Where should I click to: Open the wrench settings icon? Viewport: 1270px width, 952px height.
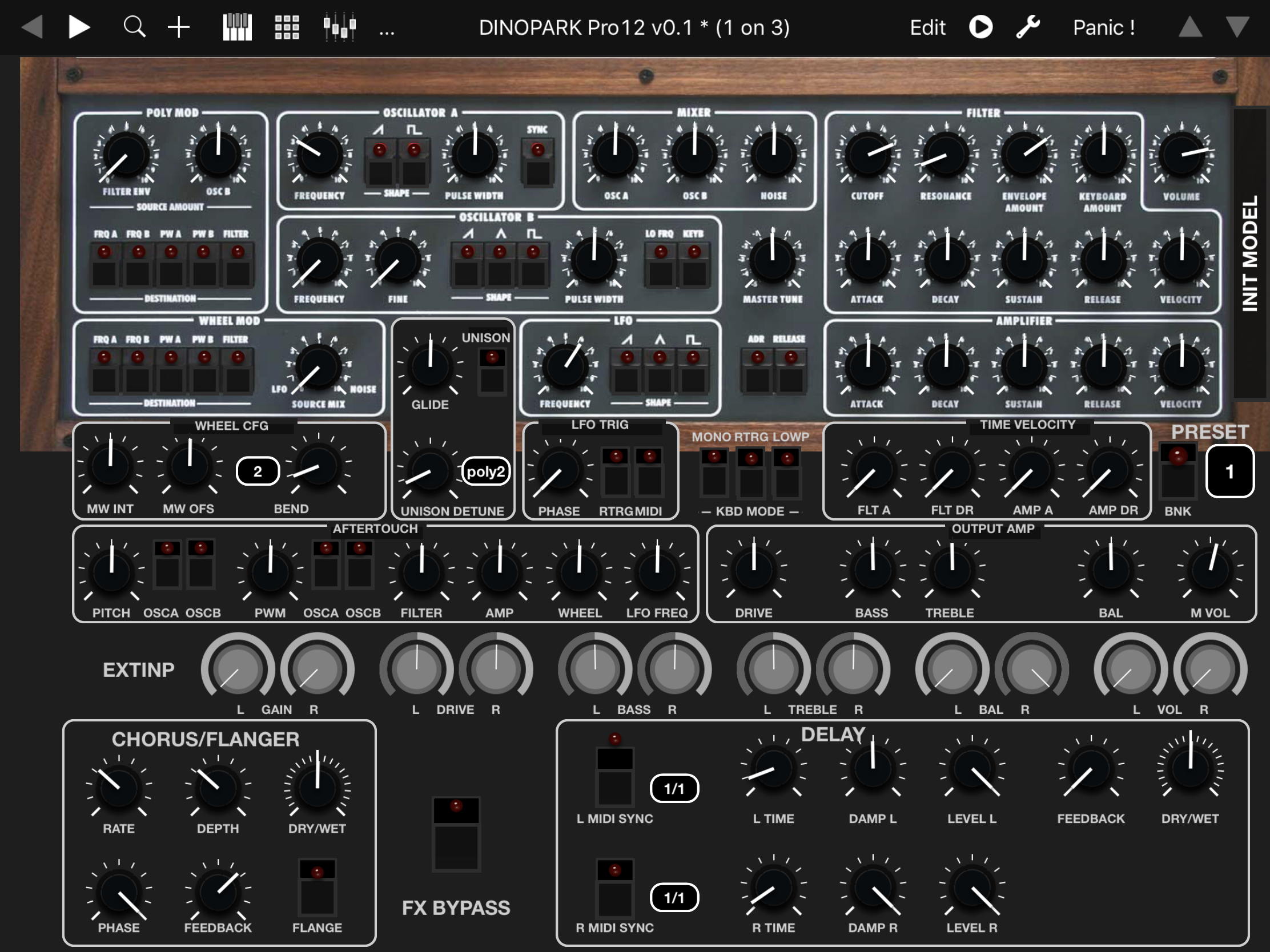[x=1028, y=27]
